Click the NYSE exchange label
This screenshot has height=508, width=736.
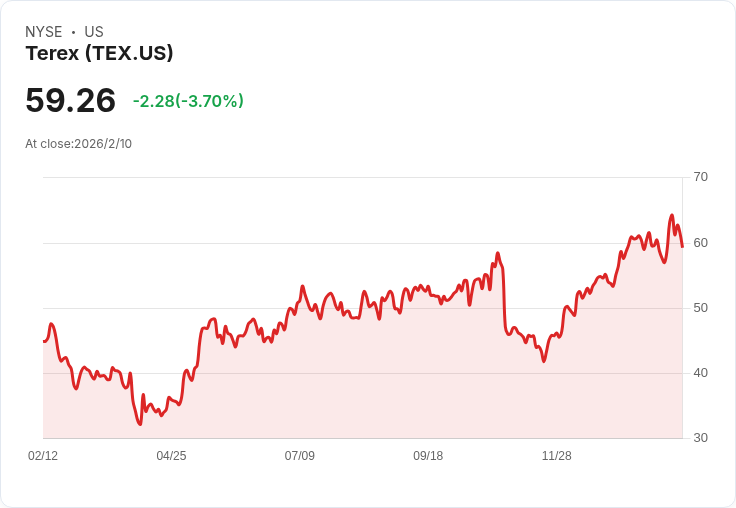click(x=43, y=32)
